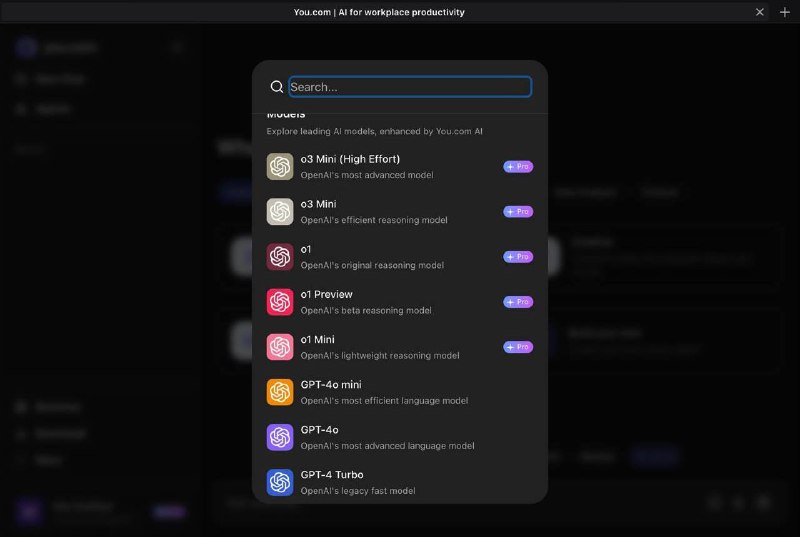Choose the GPT-4o mini model name

coord(331,385)
